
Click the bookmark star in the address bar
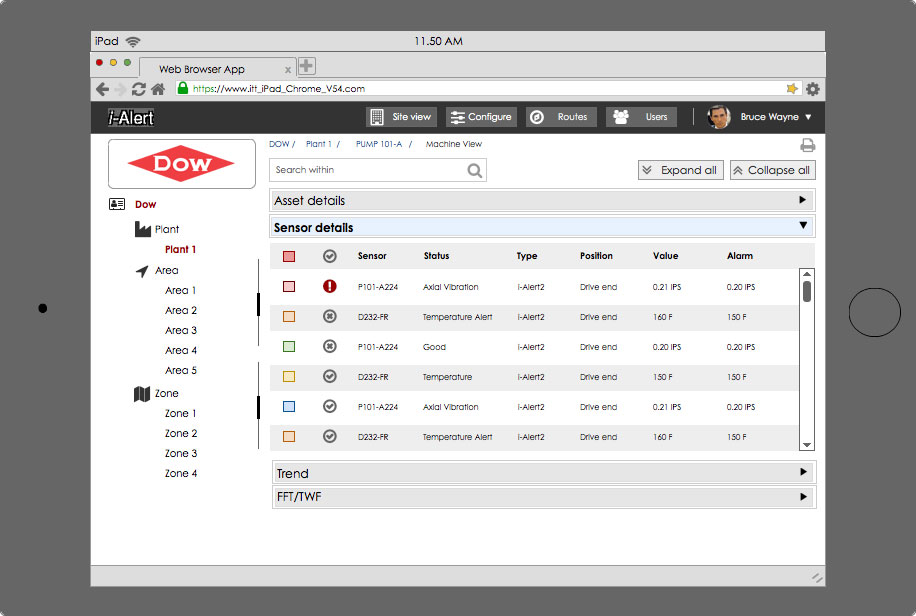pos(793,89)
